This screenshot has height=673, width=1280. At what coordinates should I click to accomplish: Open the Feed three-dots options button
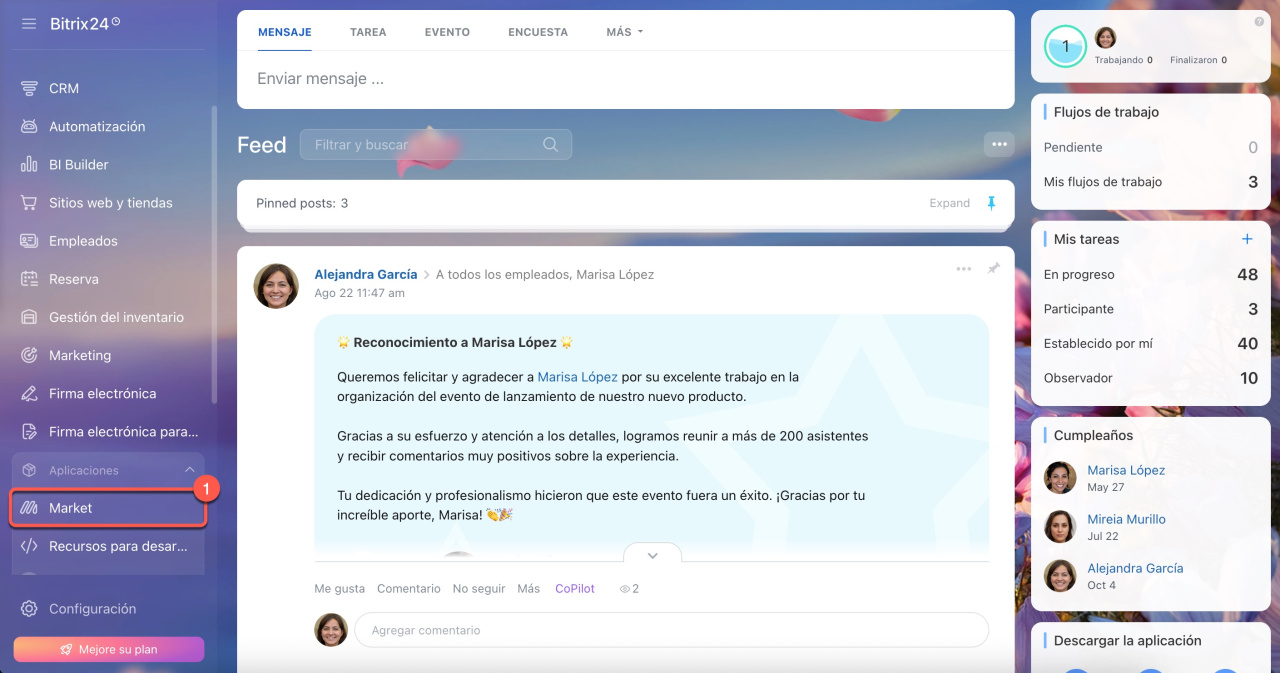coord(998,144)
